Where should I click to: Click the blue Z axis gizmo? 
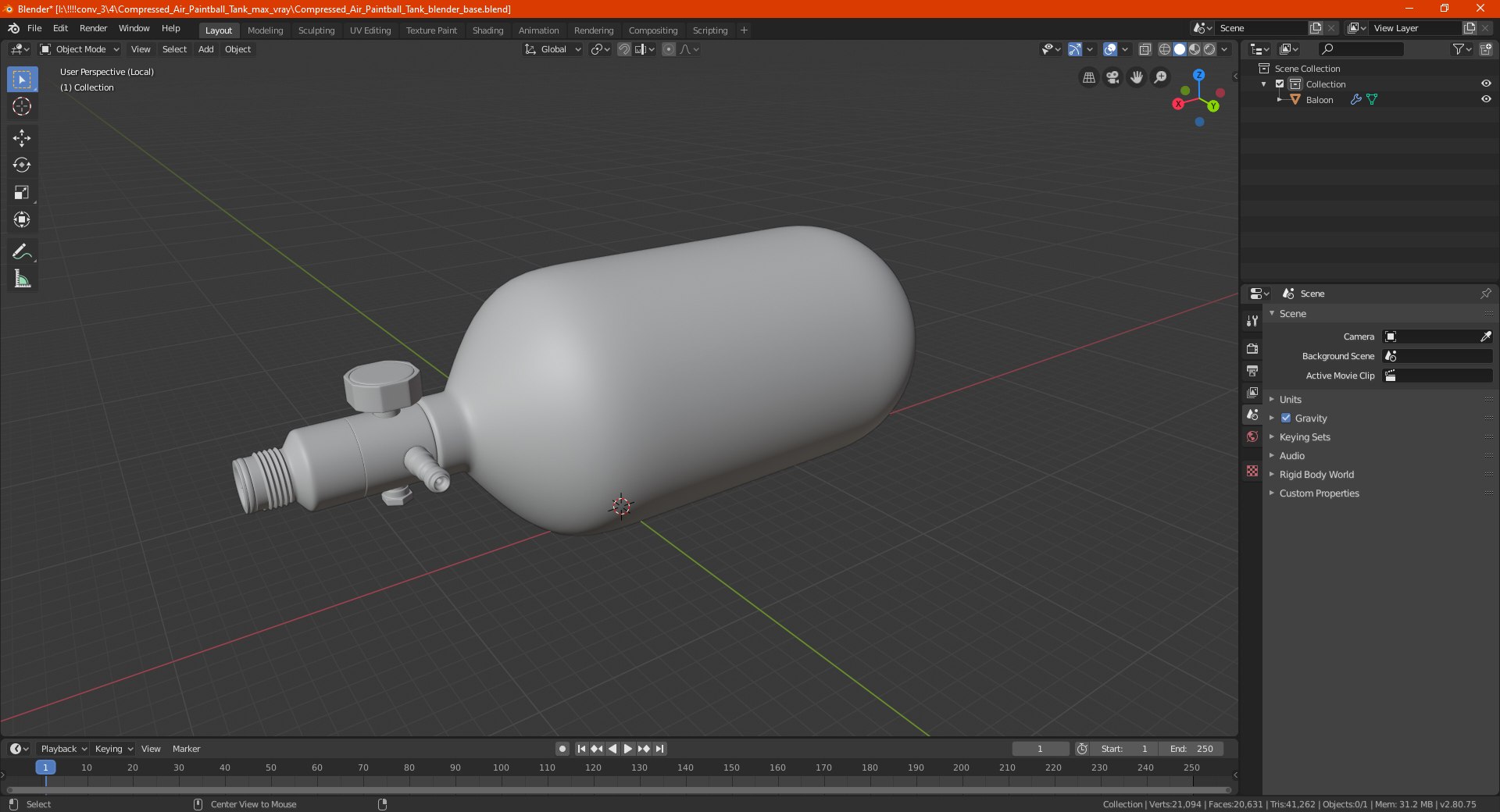click(x=1198, y=75)
